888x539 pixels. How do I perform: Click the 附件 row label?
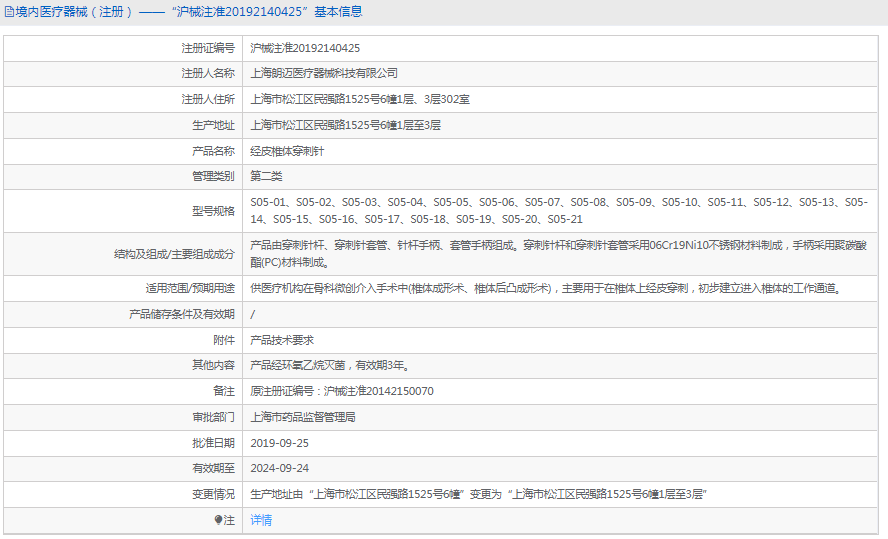coord(224,340)
